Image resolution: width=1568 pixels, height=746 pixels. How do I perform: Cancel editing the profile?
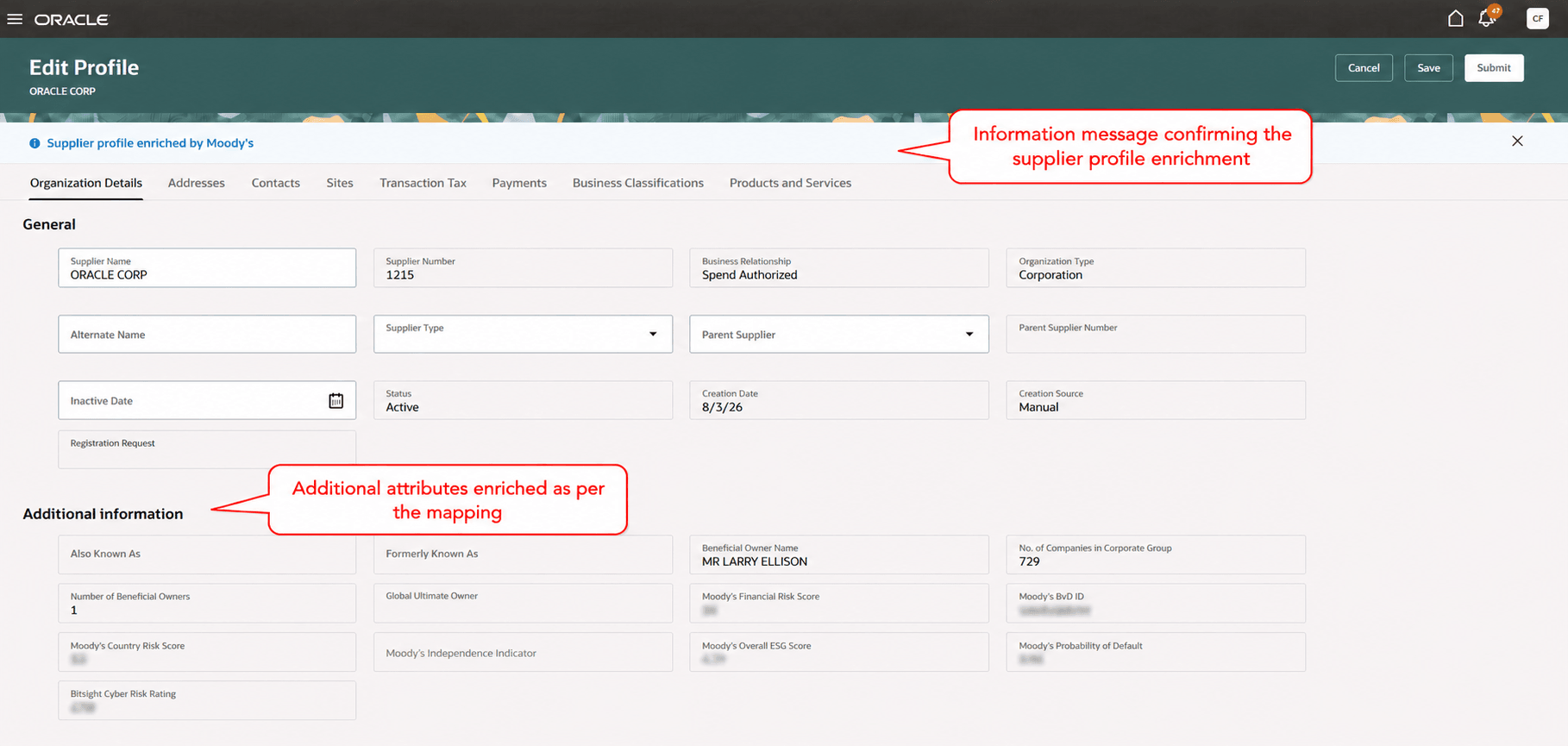point(1364,68)
